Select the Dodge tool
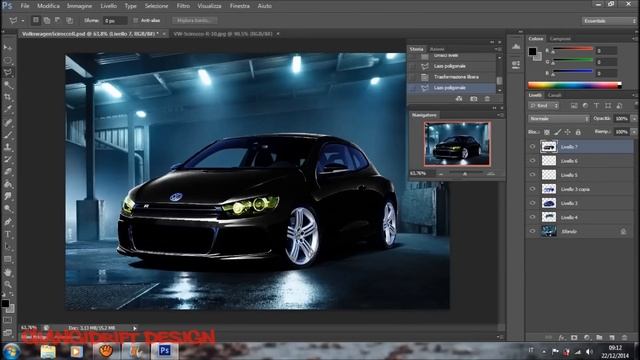640x360 pixels. coord(7,209)
